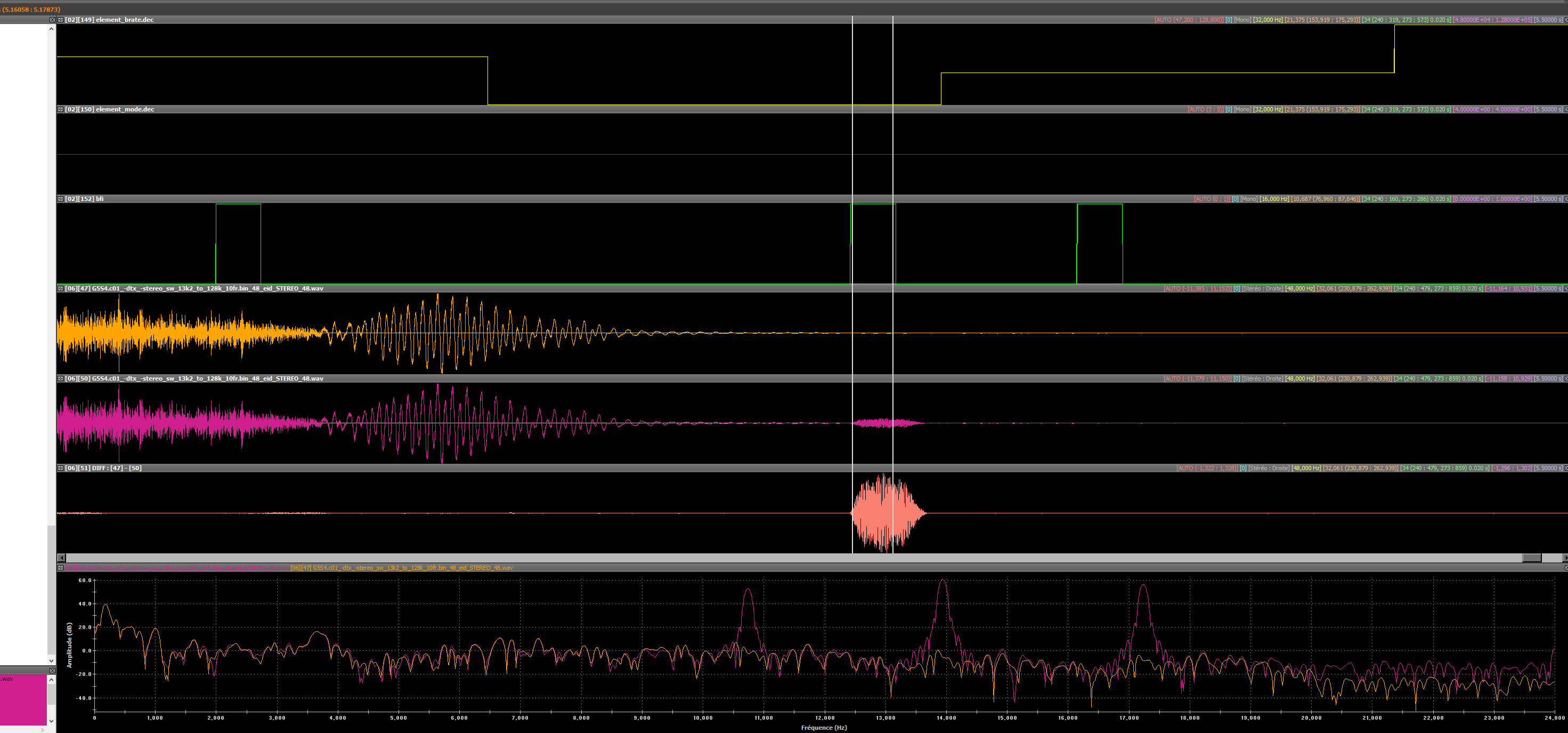This screenshot has height=733, width=1568.
Task: Click the icon beside element_mode.dec title
Action: click(60, 110)
